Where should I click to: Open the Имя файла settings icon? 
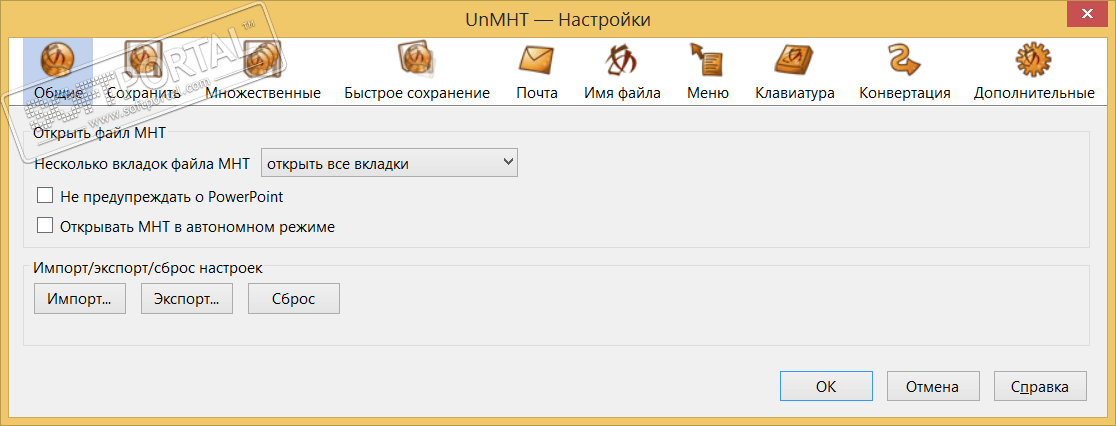(x=622, y=60)
